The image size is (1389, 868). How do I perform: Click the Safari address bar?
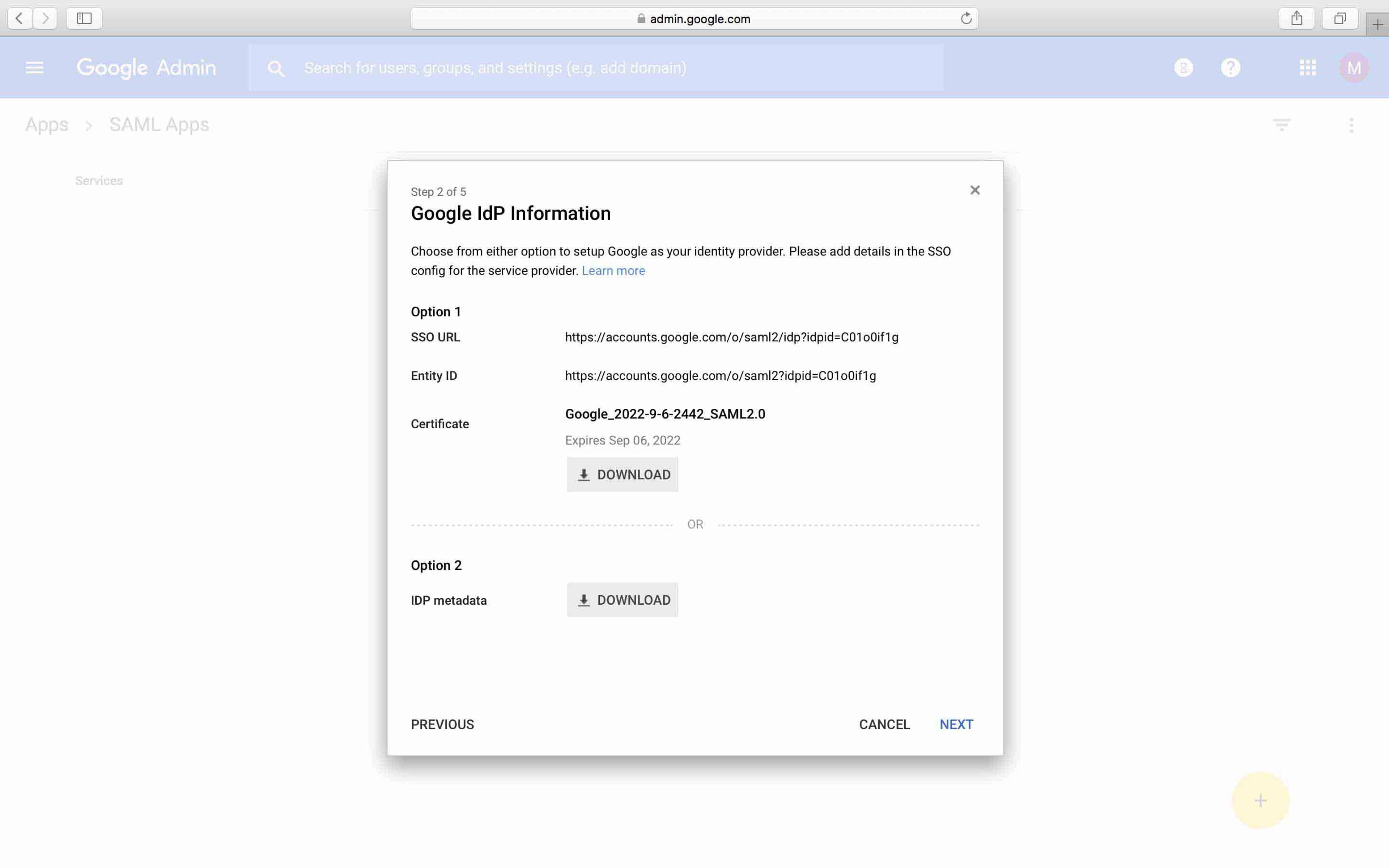(694, 18)
